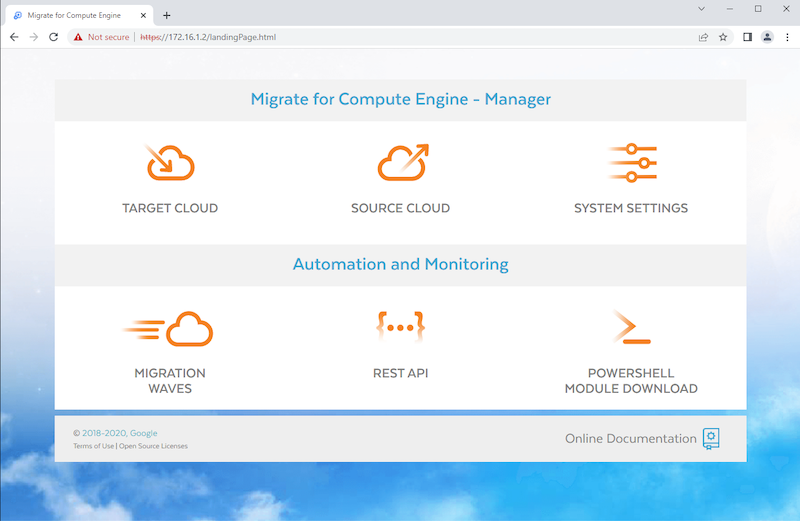800x521 pixels.
Task: Open the Open Source Licenses link
Action: tap(153, 446)
